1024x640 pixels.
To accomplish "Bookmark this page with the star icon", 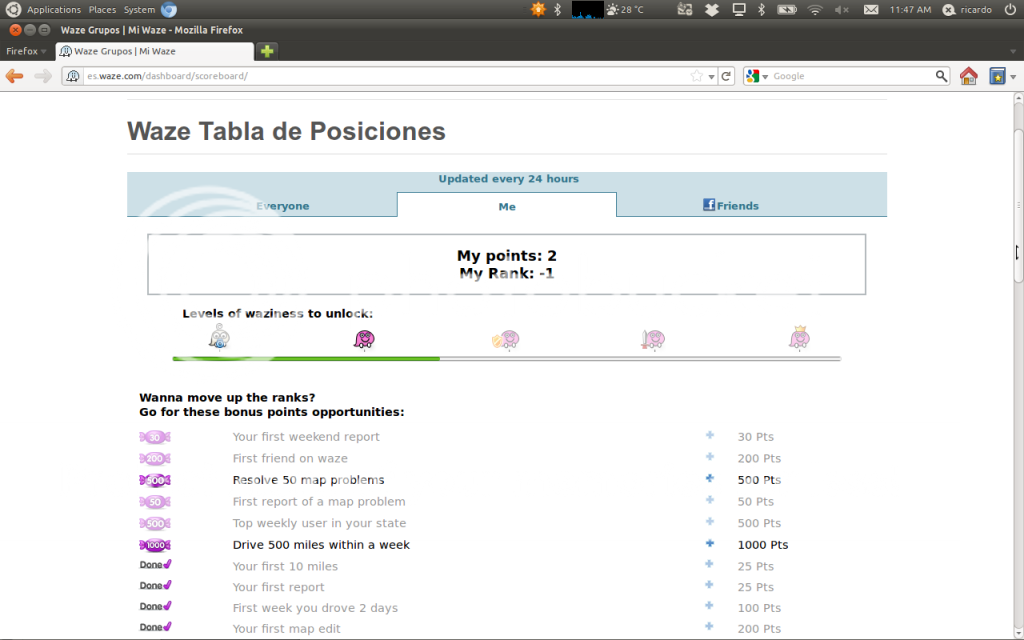I will pyautogui.click(x=697, y=76).
